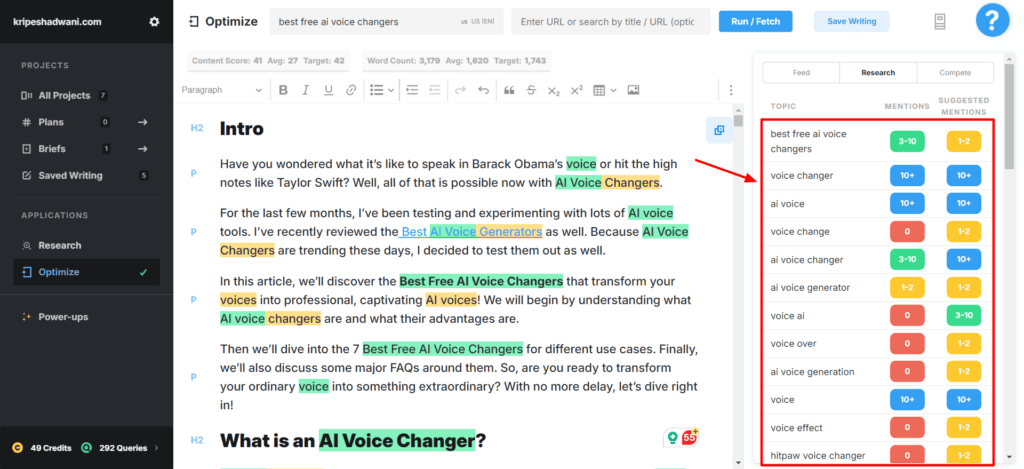Screen dimensions: 1024x469
Task: Insert a link using the link icon
Action: (x=351, y=90)
